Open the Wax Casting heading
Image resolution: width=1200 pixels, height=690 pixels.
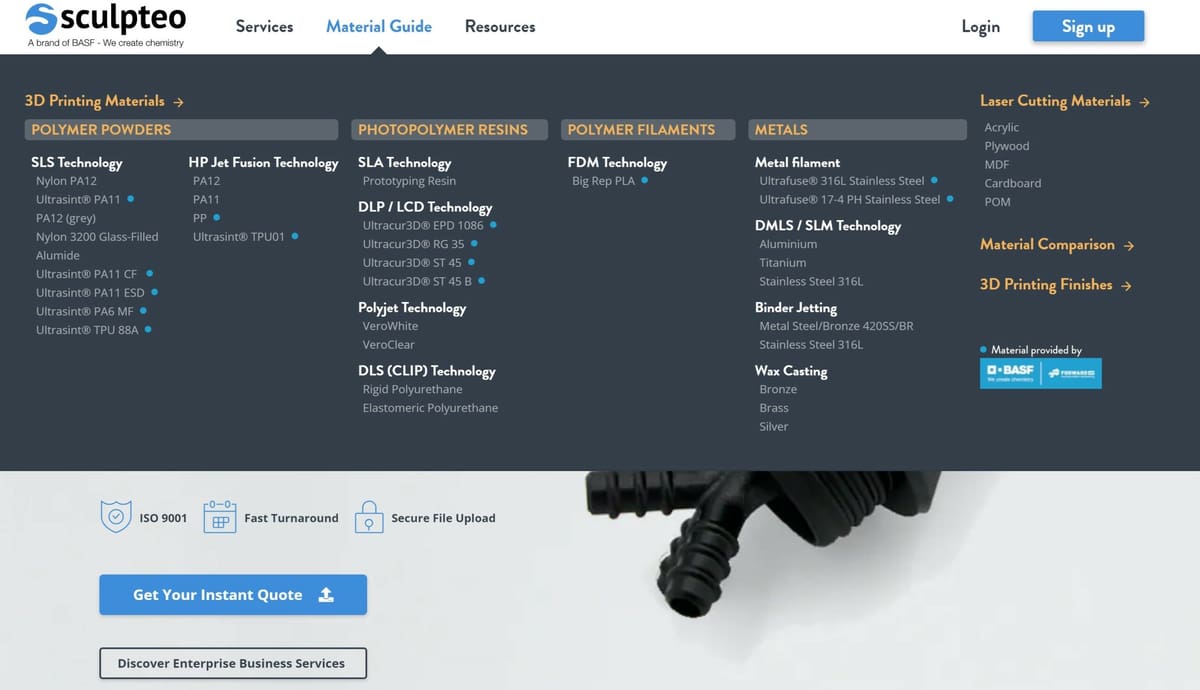click(791, 371)
